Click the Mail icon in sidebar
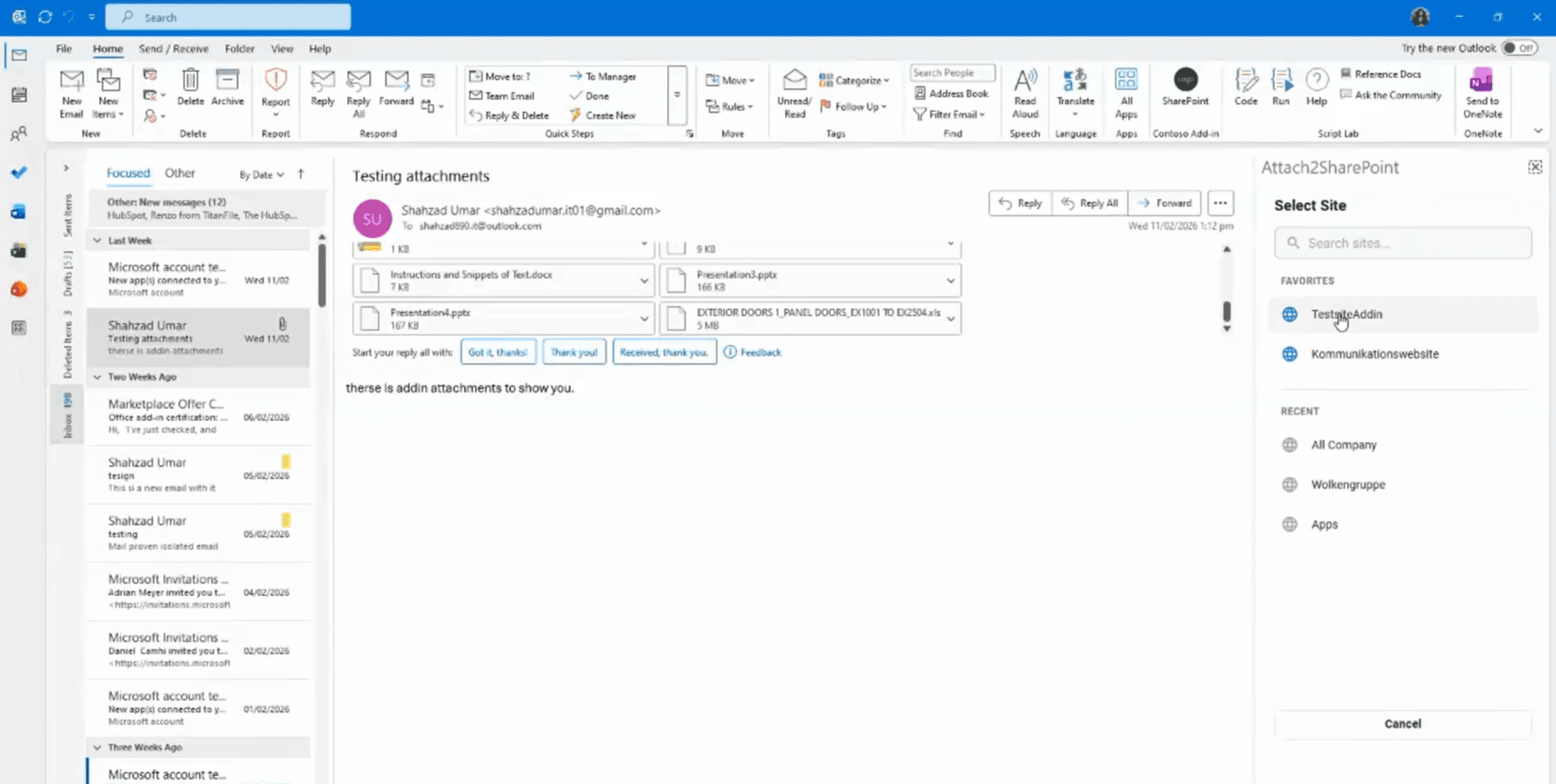Image resolution: width=1556 pixels, height=784 pixels. pyautogui.click(x=19, y=55)
